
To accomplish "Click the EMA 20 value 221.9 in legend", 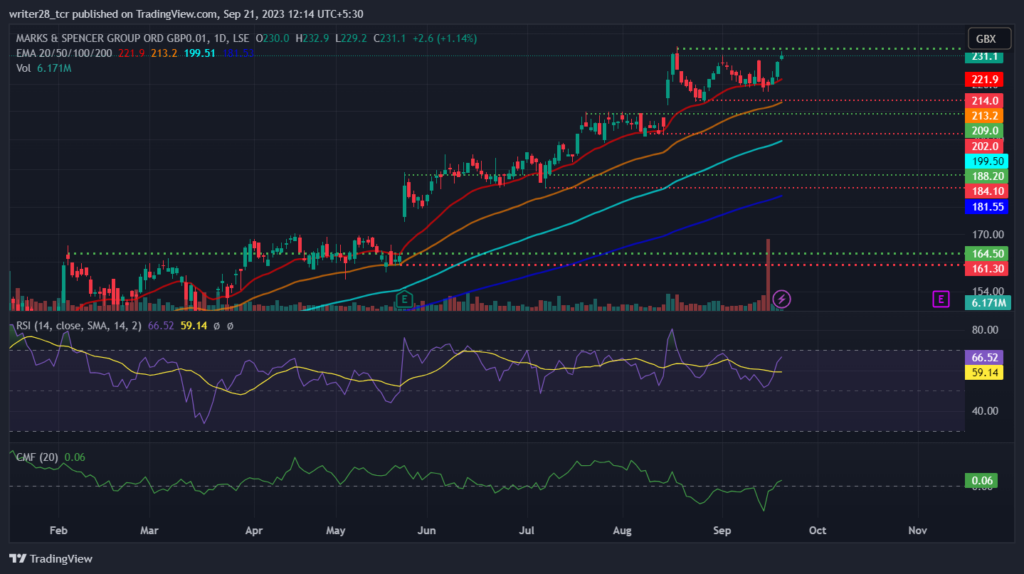I will [131, 53].
